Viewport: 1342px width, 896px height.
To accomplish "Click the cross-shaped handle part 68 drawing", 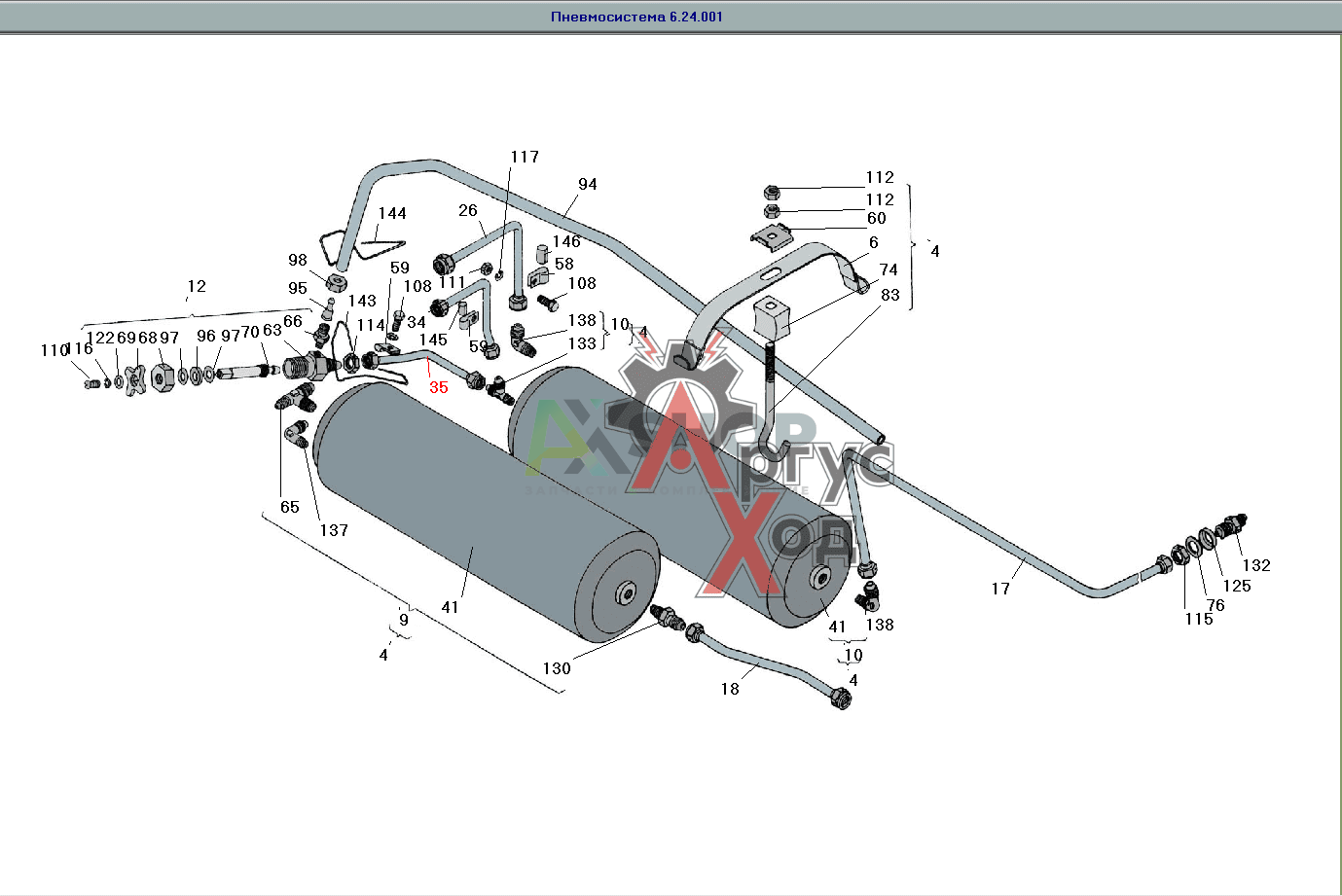I will [x=135, y=376].
